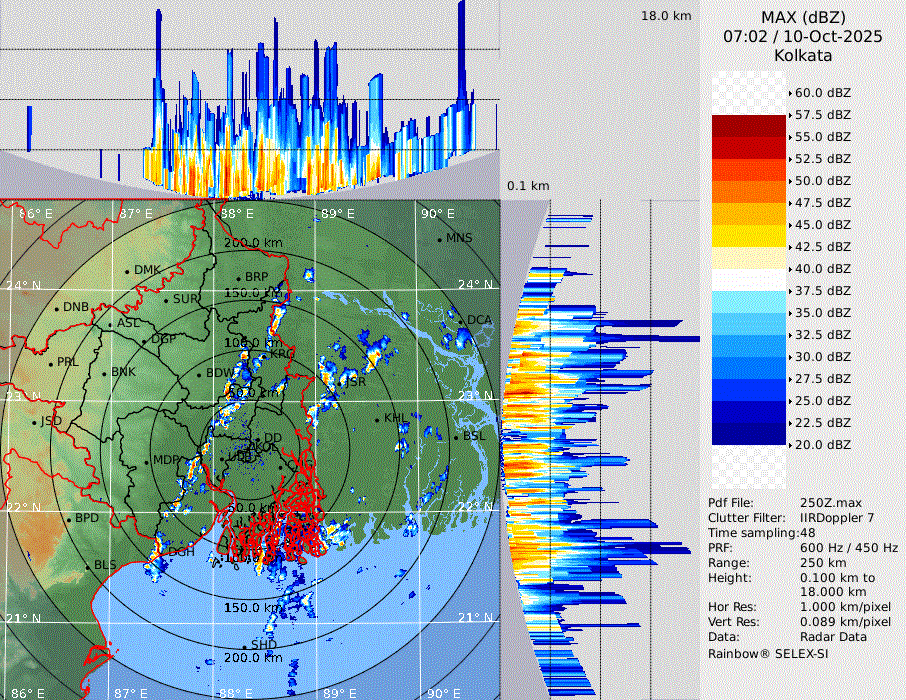This screenshot has width=906, height=700.
Task: Select the Kolkata radar name heading
Action: pos(802,55)
